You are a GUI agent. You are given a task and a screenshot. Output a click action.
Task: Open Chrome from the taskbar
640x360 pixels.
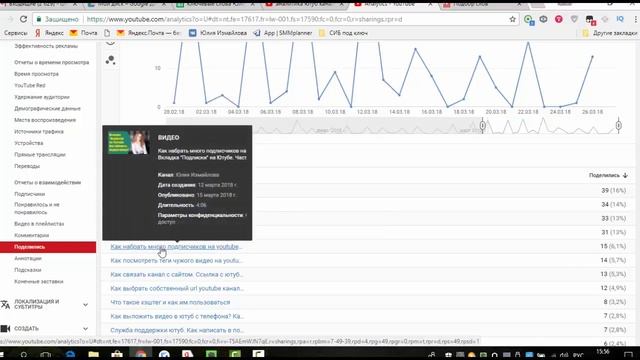tap(141, 354)
